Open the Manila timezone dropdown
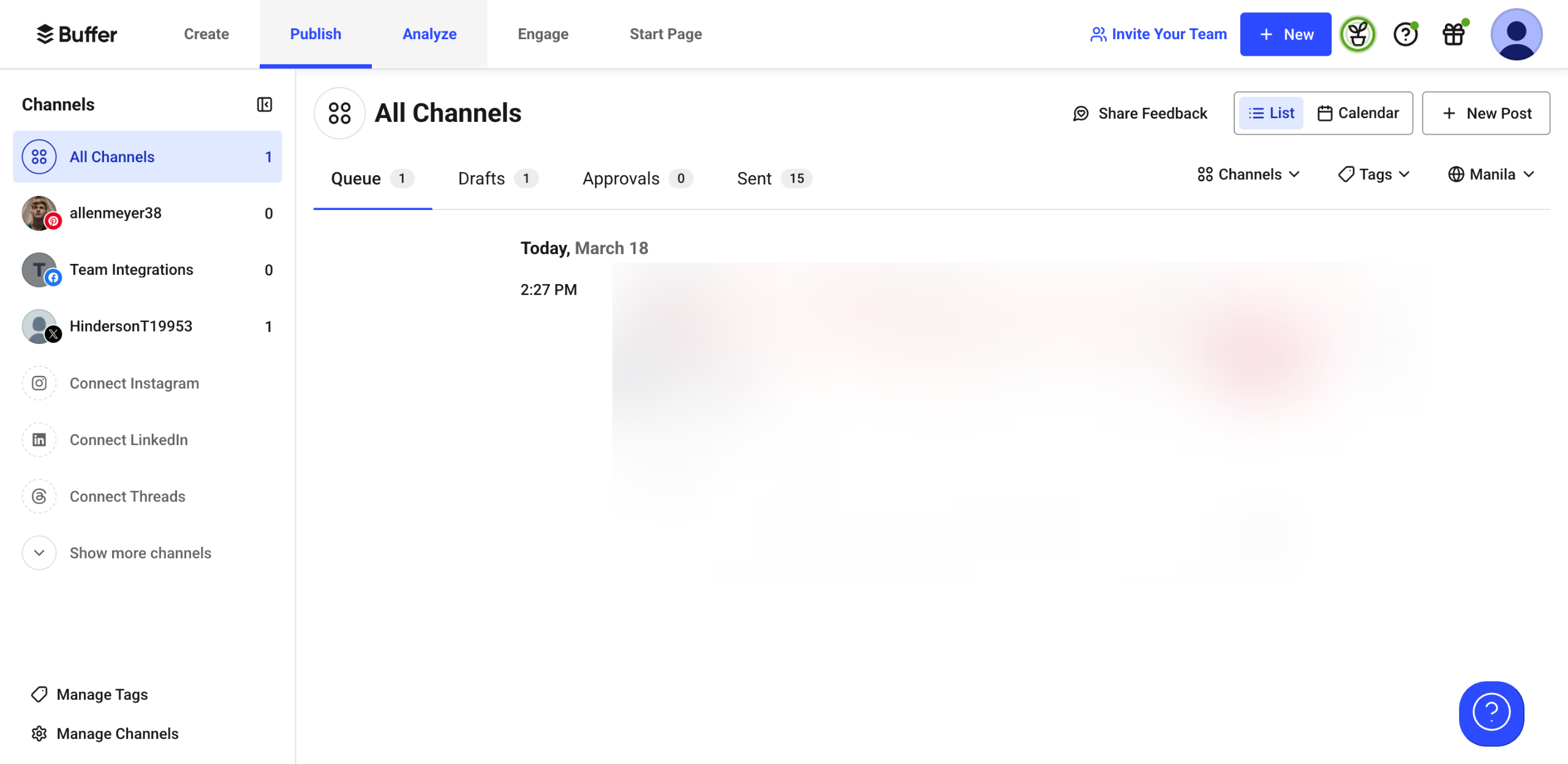Screen dimensions: 1568x764 tap(1491, 174)
